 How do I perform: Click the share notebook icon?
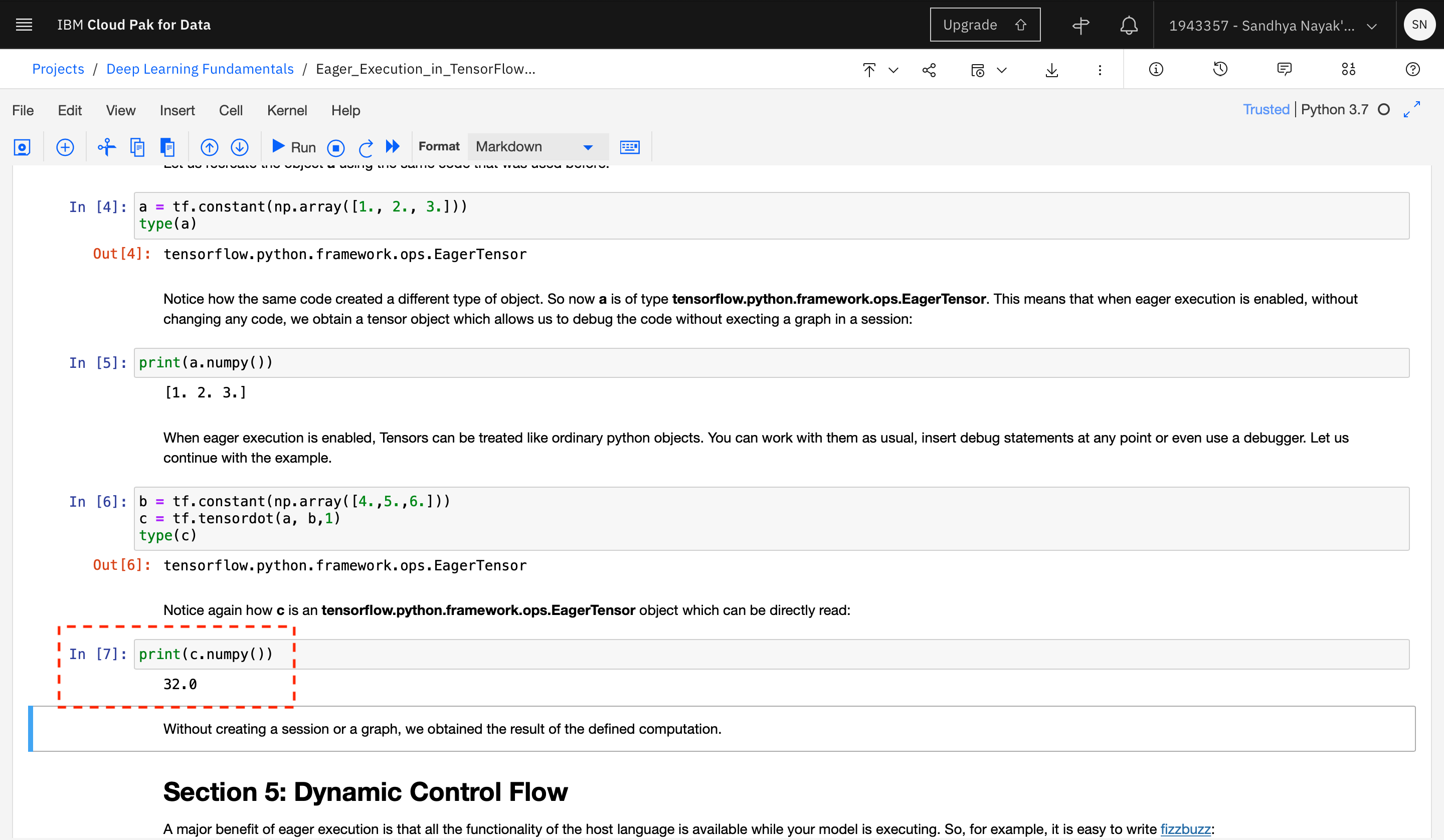click(x=929, y=70)
